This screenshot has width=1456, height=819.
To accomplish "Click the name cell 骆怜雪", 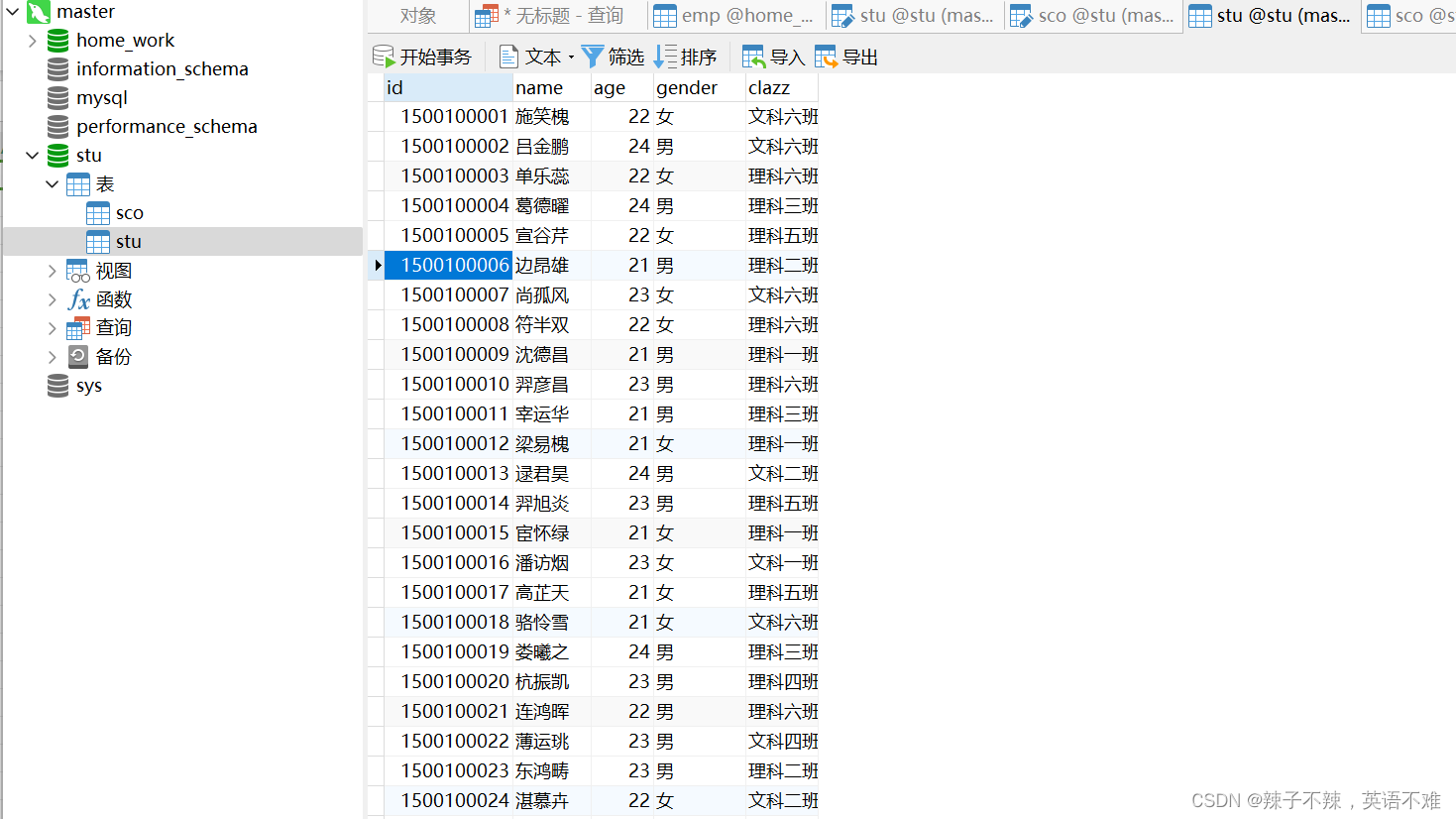I will [x=552, y=623].
